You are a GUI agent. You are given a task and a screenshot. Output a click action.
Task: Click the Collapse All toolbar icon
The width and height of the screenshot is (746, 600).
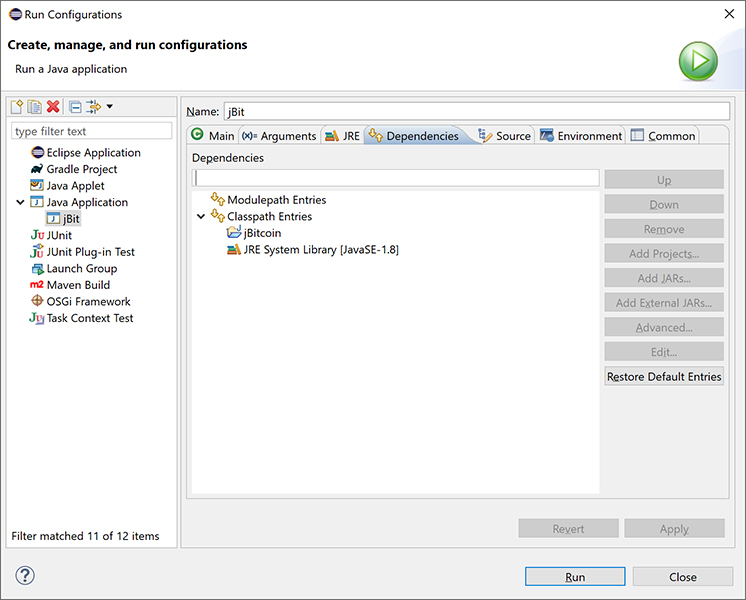[75, 107]
